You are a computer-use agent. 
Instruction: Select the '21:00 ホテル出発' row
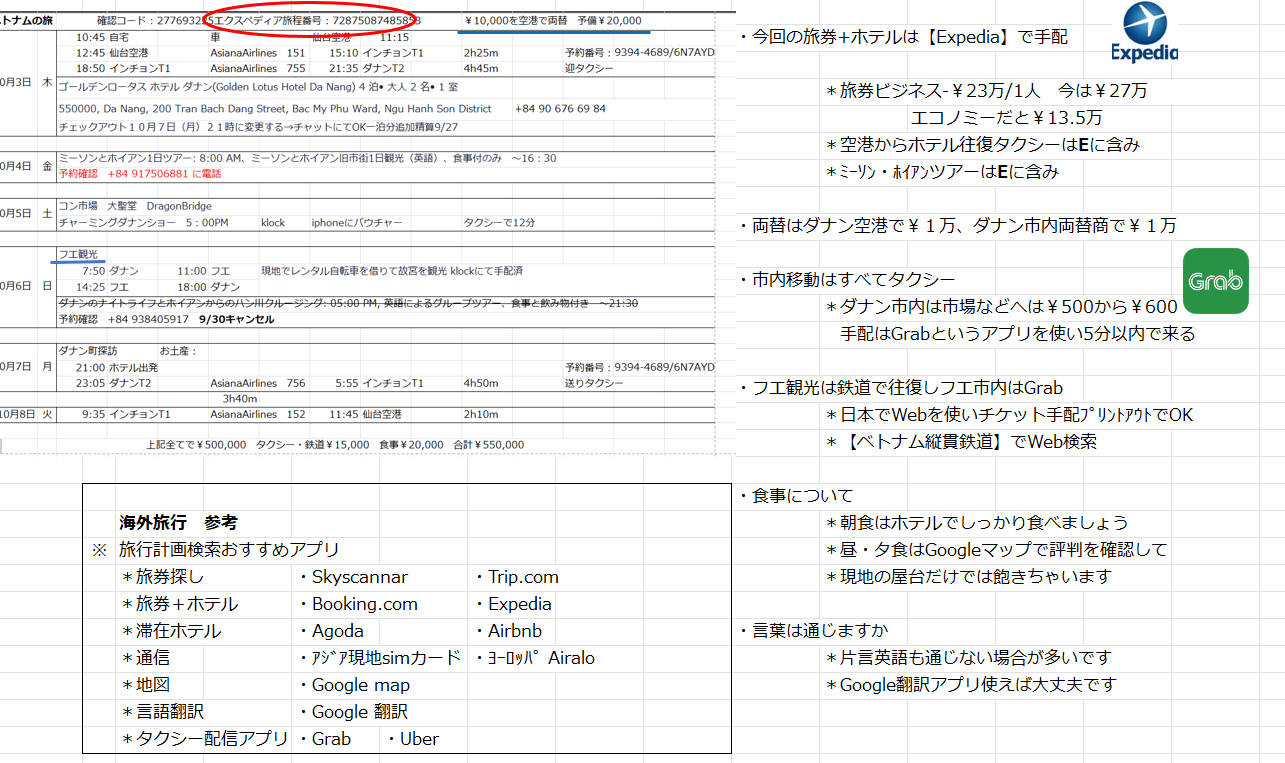[x=116, y=367]
